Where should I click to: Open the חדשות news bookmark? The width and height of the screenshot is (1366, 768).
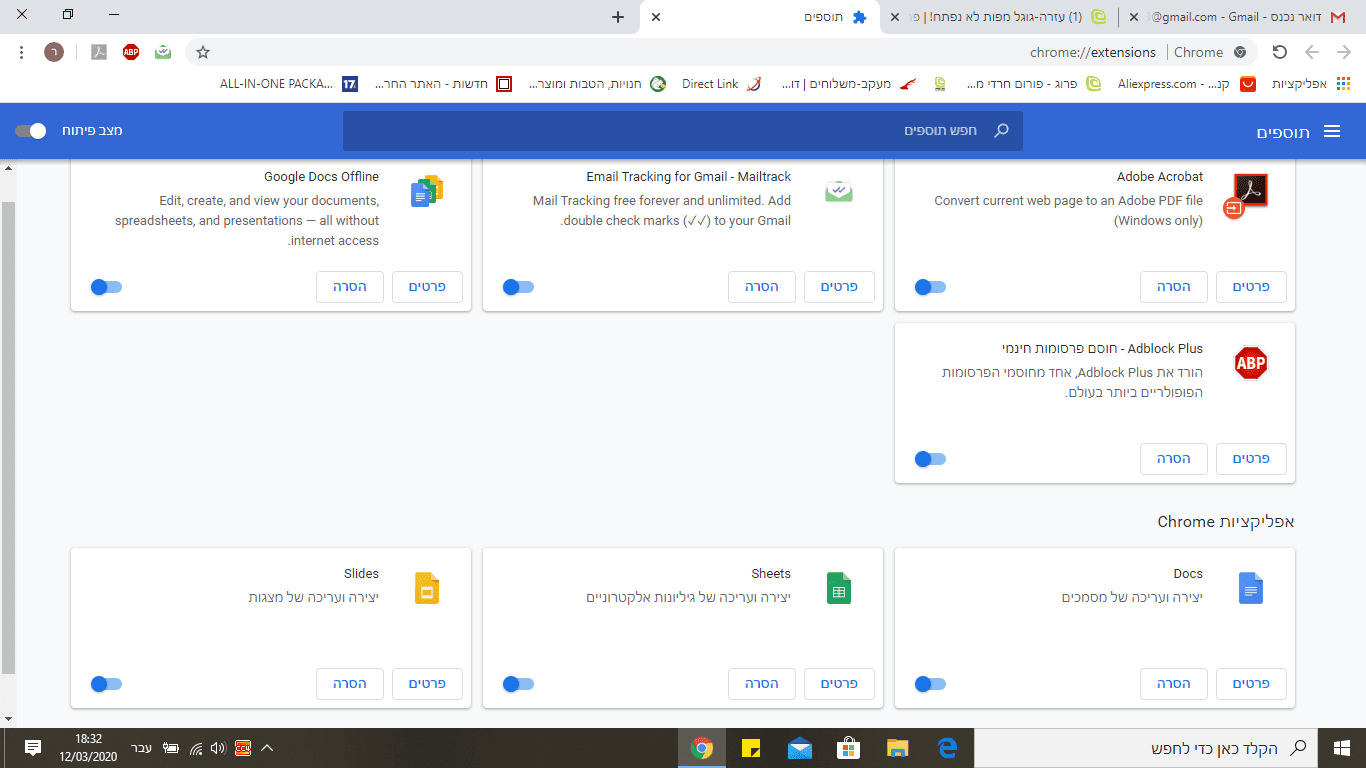pos(444,84)
